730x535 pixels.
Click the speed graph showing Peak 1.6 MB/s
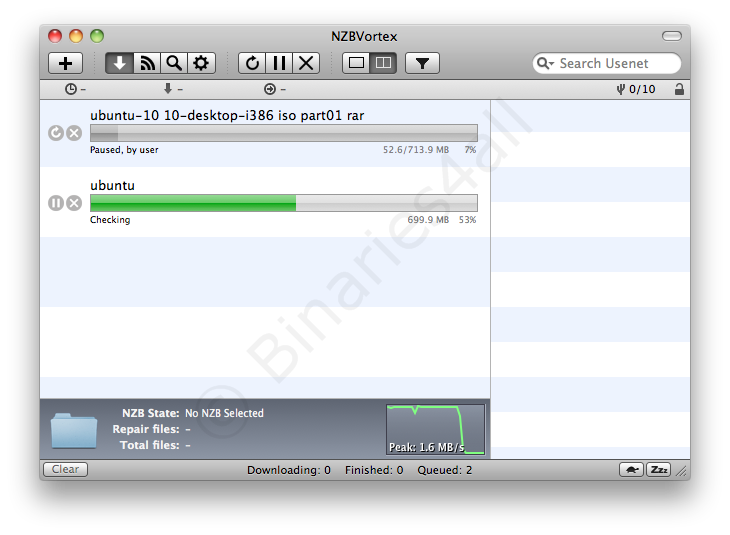[436, 429]
